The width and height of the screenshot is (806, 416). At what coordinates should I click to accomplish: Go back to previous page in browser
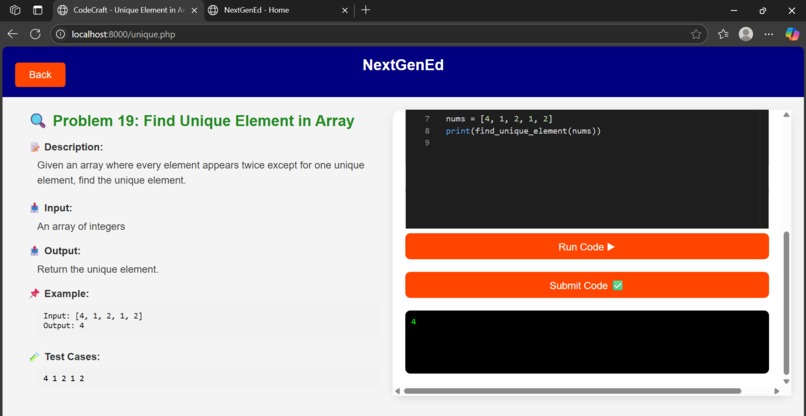click(x=12, y=34)
